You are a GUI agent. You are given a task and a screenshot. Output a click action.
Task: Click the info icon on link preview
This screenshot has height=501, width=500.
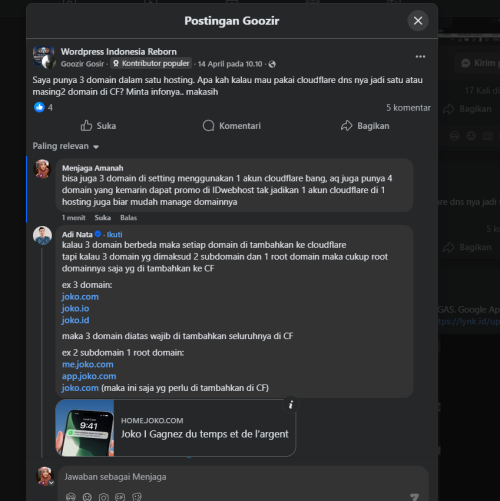[x=291, y=404]
